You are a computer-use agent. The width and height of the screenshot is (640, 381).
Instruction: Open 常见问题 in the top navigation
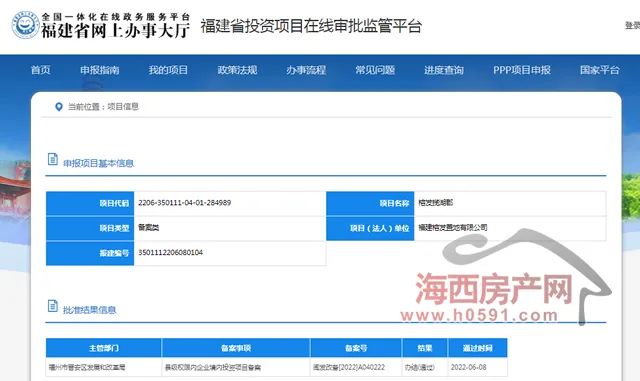[x=375, y=70]
